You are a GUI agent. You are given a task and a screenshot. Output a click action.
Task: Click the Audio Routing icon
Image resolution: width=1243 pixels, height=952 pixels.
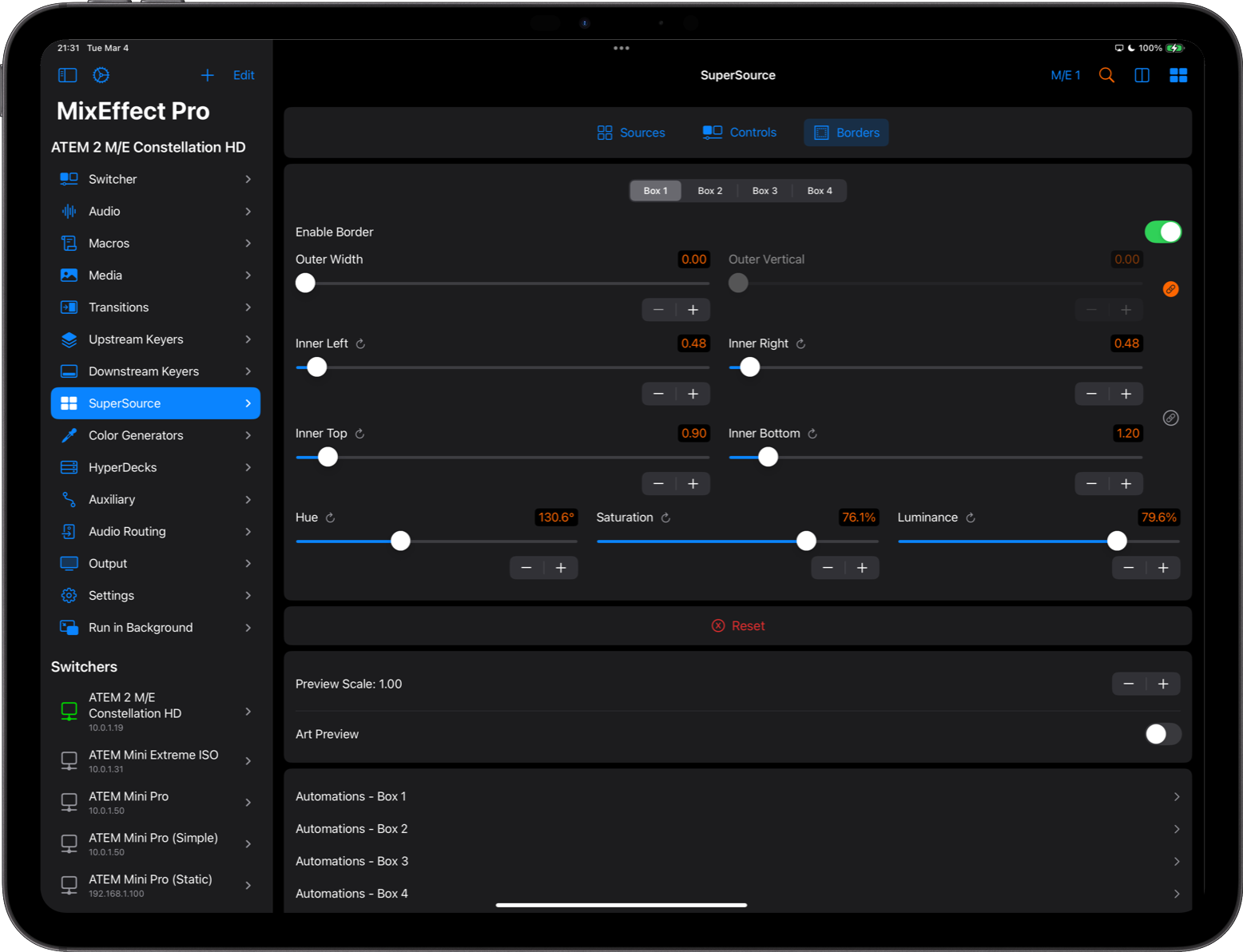tap(69, 531)
